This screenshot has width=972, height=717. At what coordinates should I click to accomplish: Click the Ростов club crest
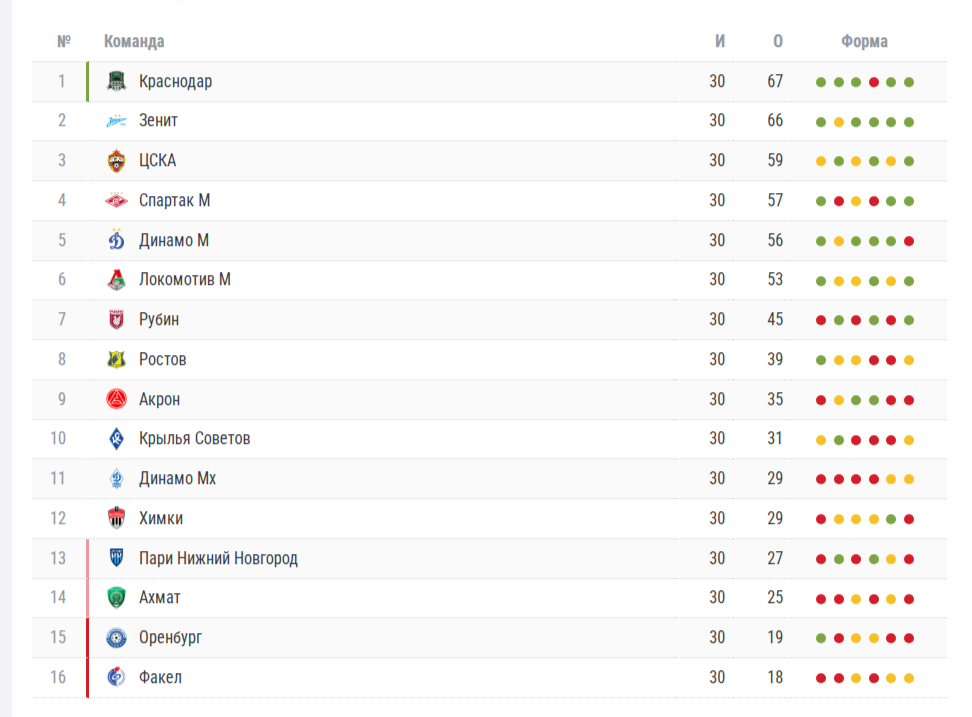117,359
